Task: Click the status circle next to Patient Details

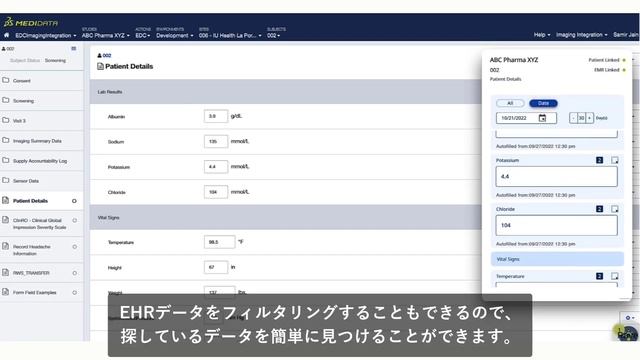Action: [x=74, y=201]
